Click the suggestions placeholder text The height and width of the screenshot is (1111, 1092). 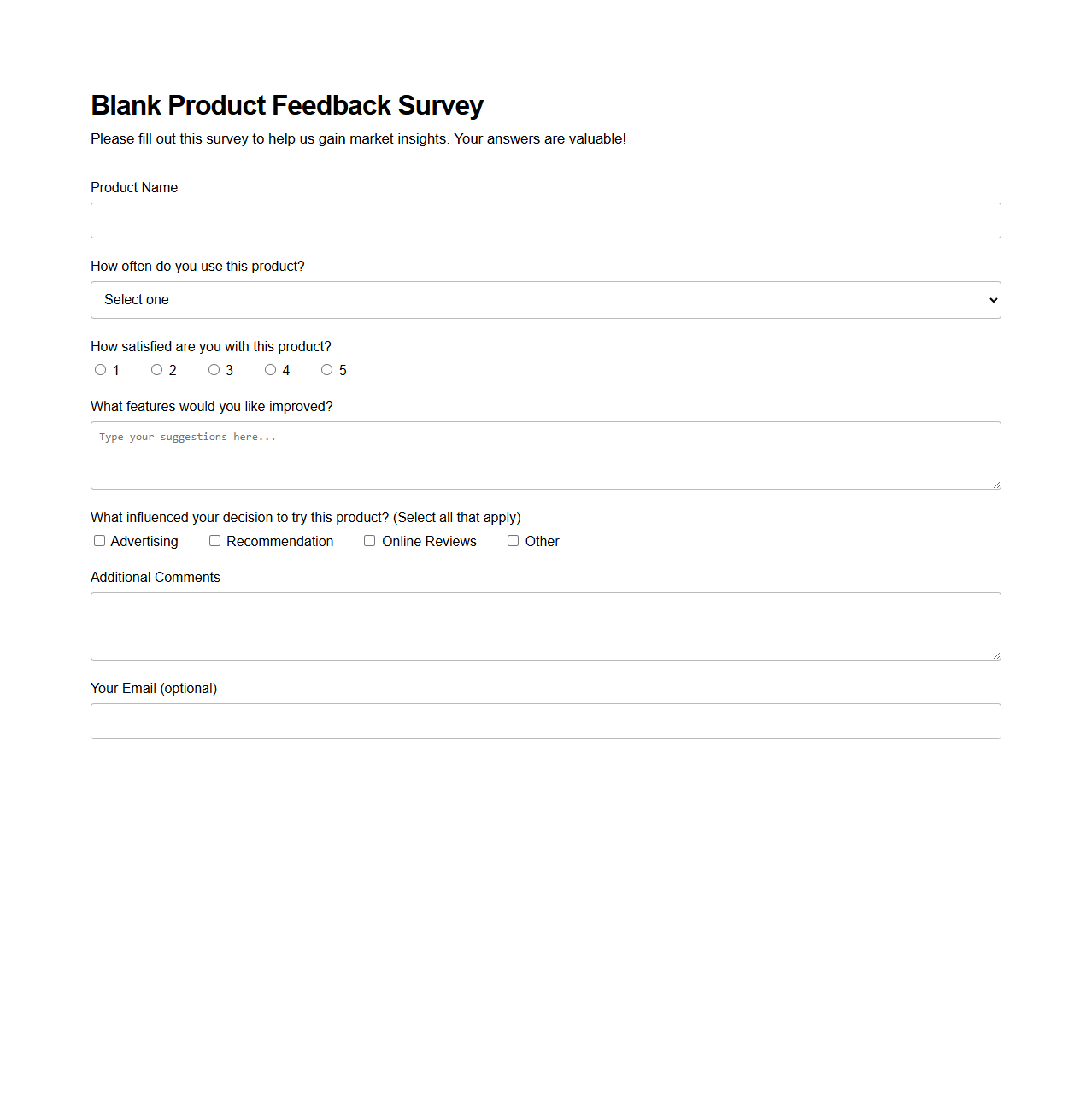[x=187, y=437]
